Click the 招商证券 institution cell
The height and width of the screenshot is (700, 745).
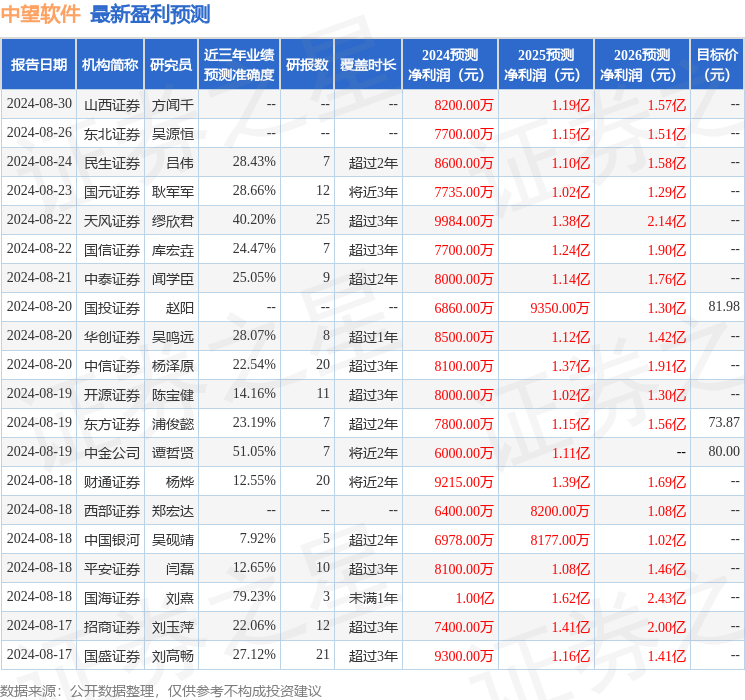[112, 627]
